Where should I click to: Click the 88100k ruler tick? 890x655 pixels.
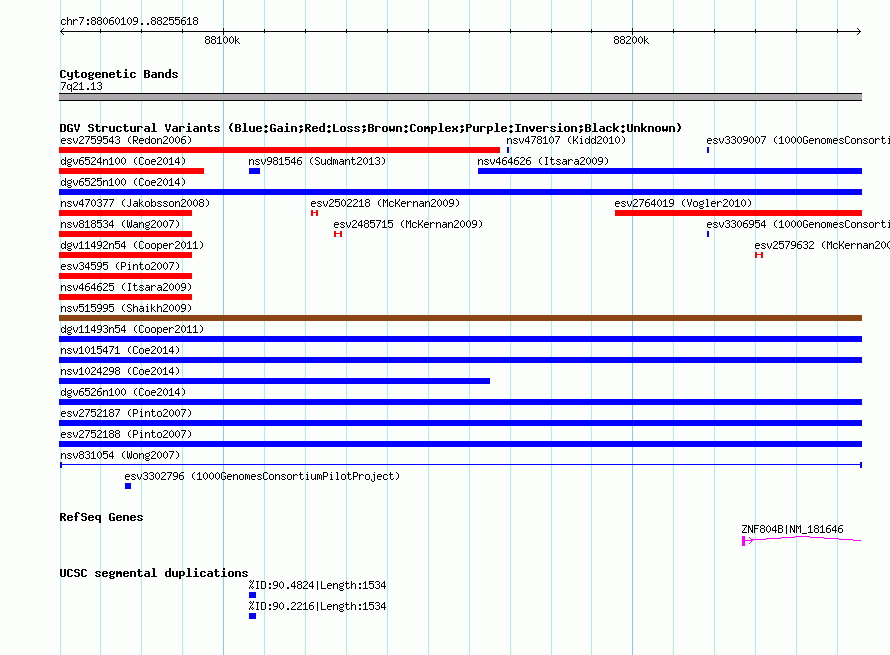coord(223,31)
